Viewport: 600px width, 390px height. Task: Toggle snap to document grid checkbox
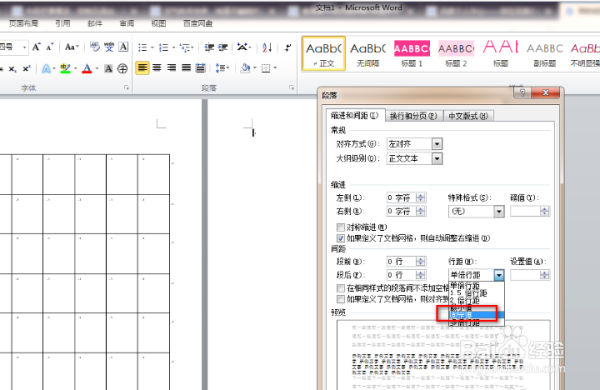point(341,299)
